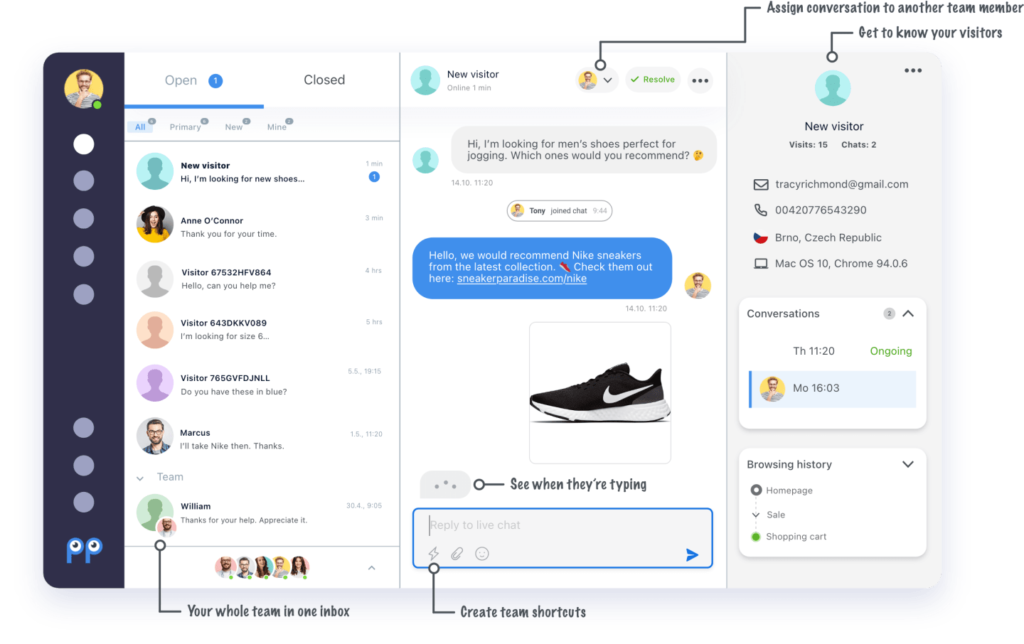This screenshot has height=644, width=1024.
Task: Click the Reply to live chat field
Action: (560, 525)
